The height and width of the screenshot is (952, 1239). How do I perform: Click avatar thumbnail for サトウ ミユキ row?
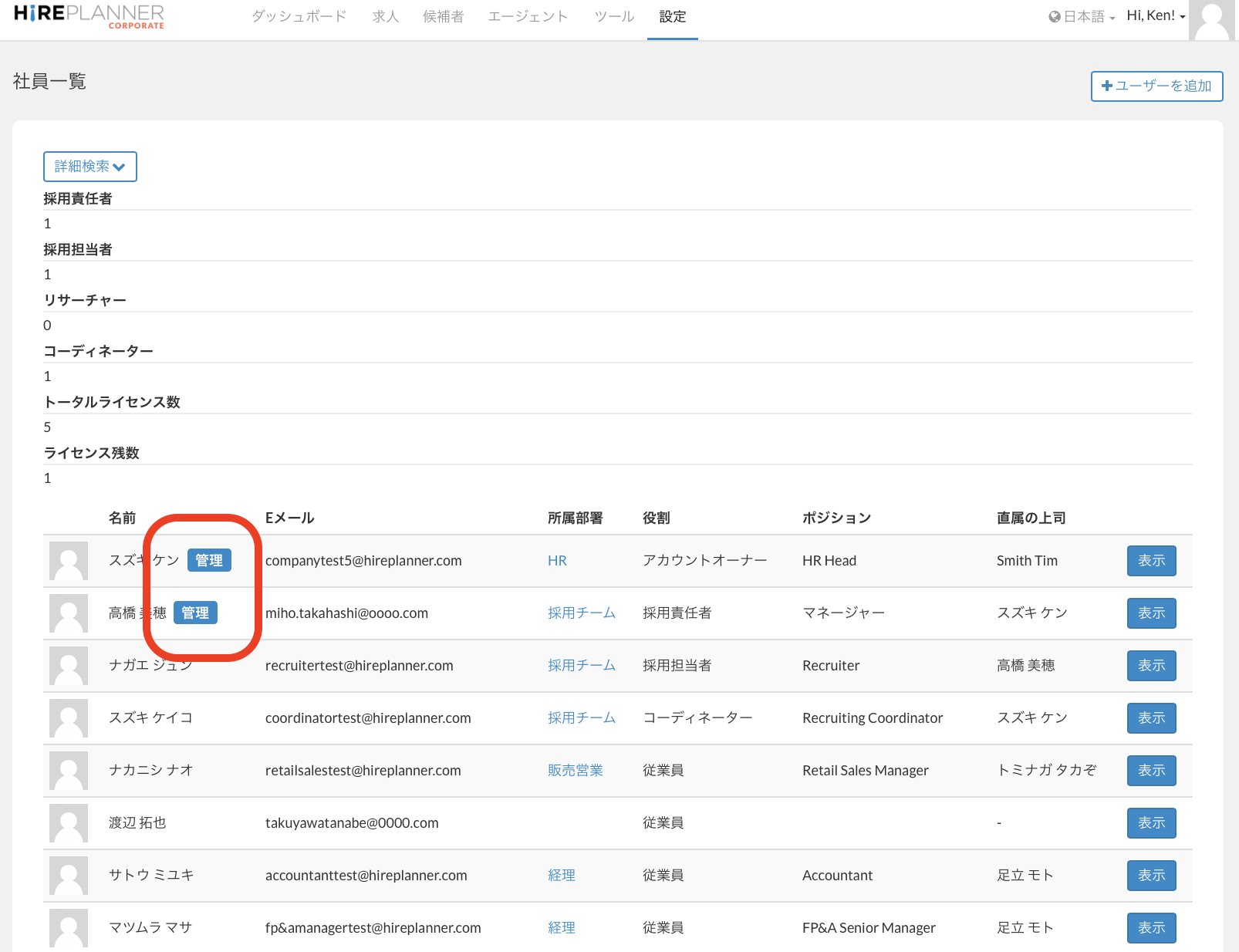click(69, 876)
